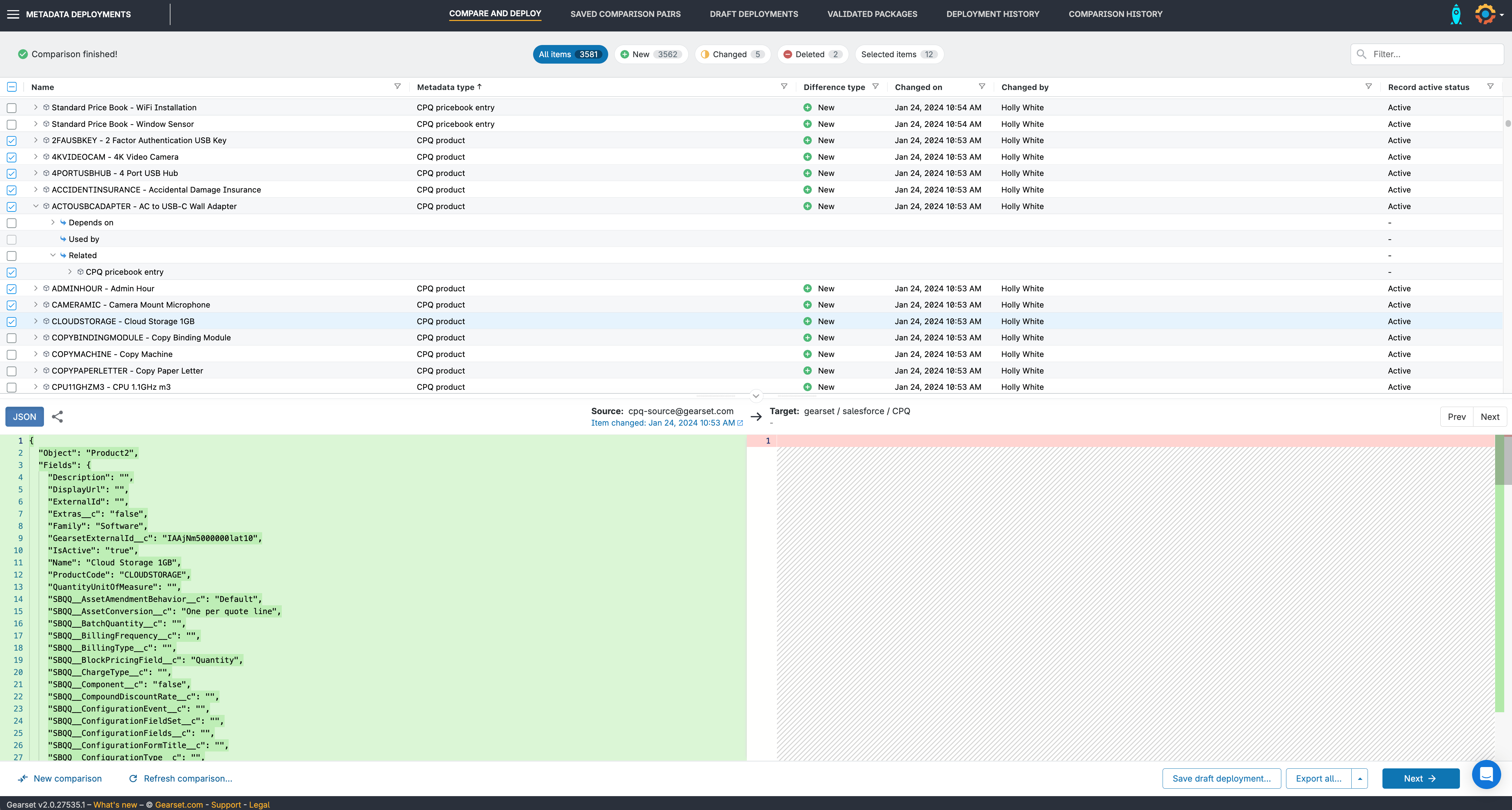The image size is (1512, 810).
Task: Click the share icon beside JSON
Action: [58, 417]
